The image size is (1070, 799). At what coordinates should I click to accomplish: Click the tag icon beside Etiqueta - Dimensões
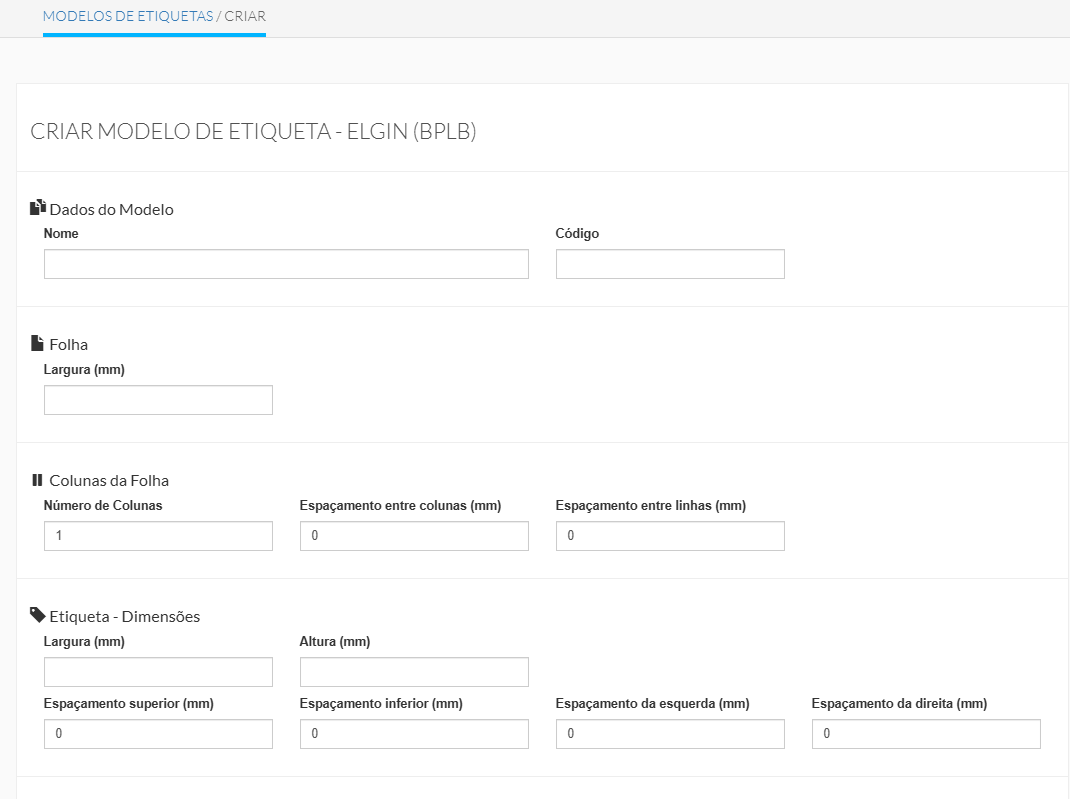pos(38,615)
